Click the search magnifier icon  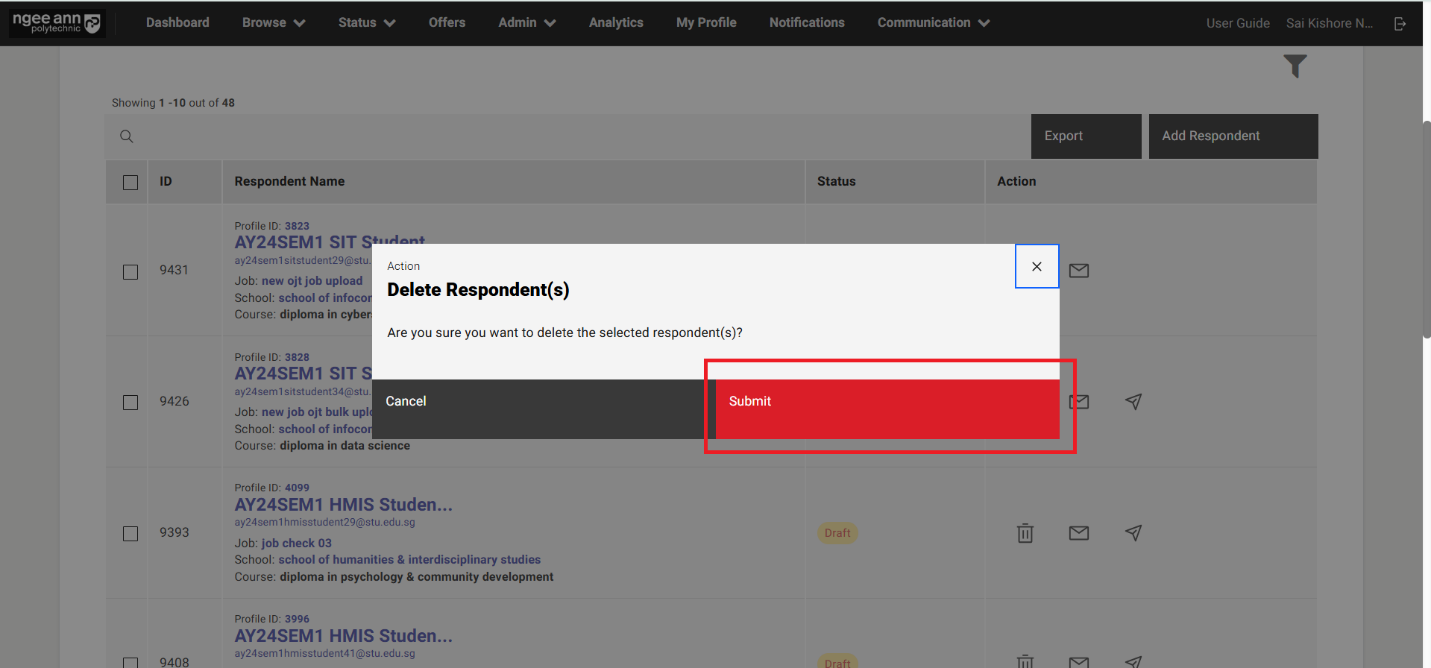pyautogui.click(x=127, y=137)
